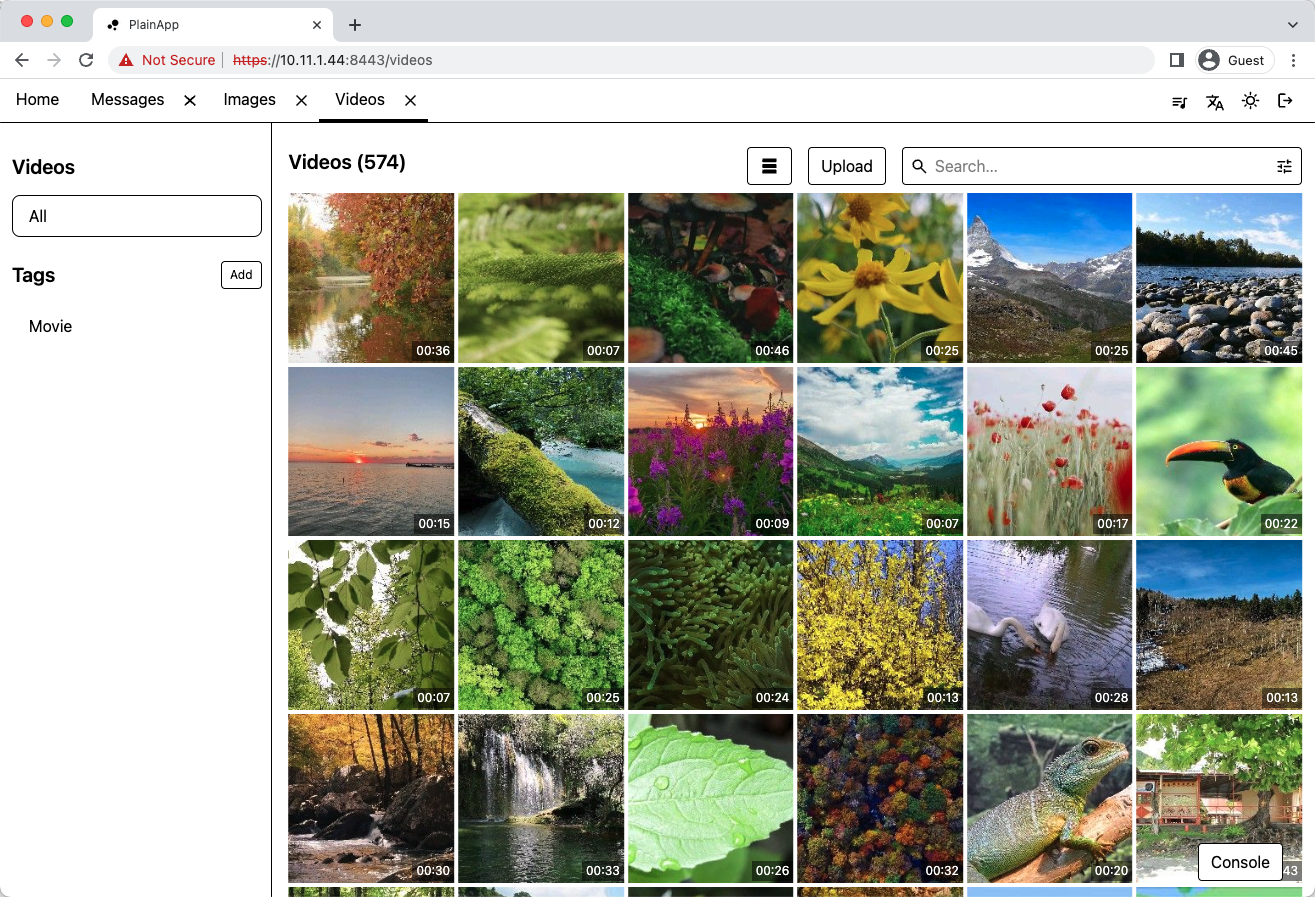Viewport: 1315px width, 897px height.
Task: Open autumn river video, 00:36
Action: point(371,278)
